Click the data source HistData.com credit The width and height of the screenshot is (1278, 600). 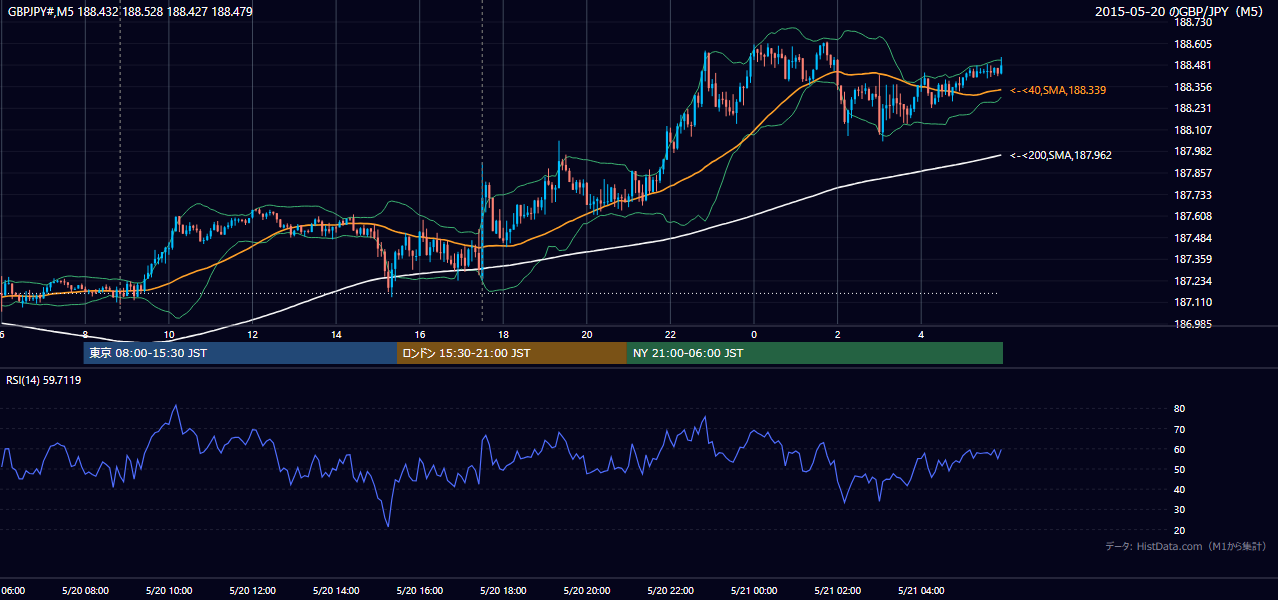coord(1186,546)
